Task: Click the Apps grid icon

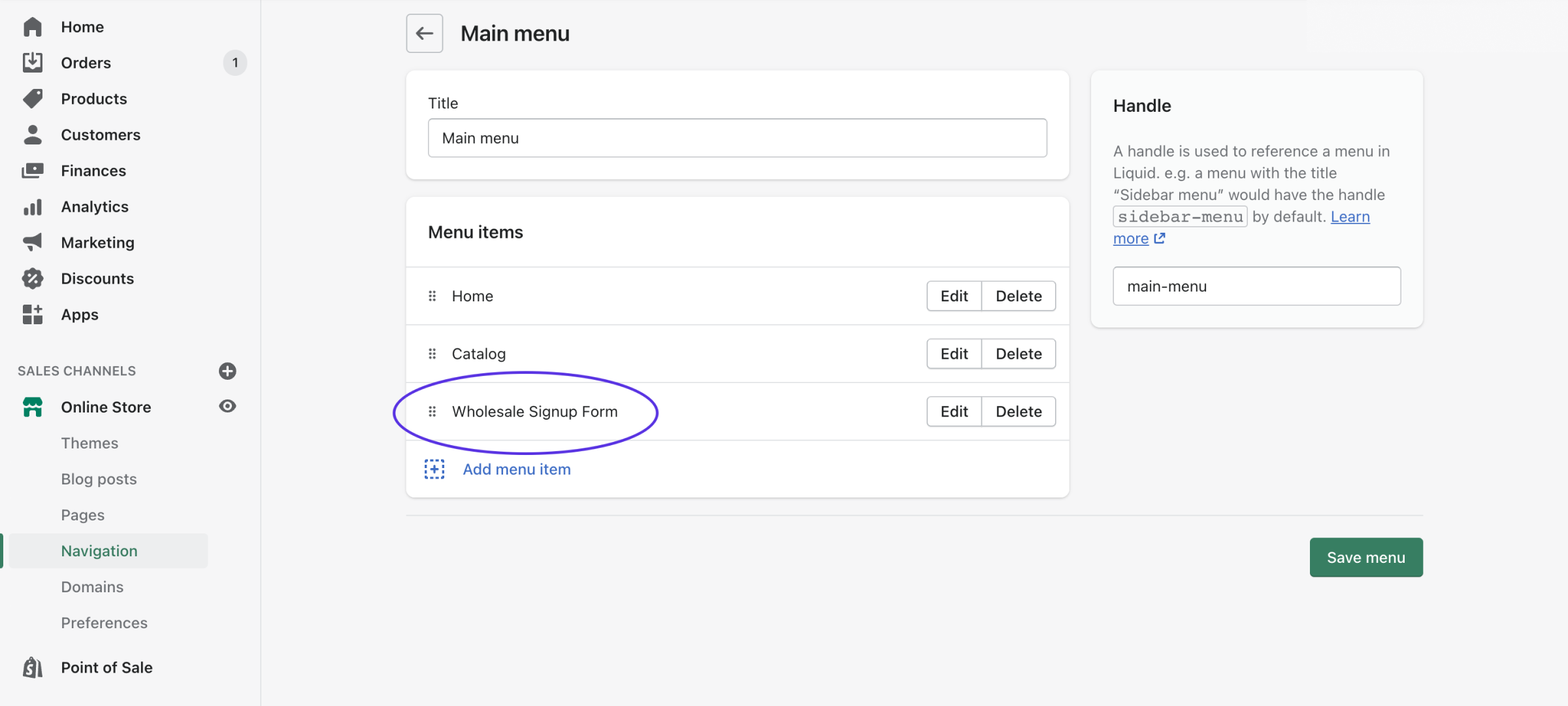Action: coord(32,314)
